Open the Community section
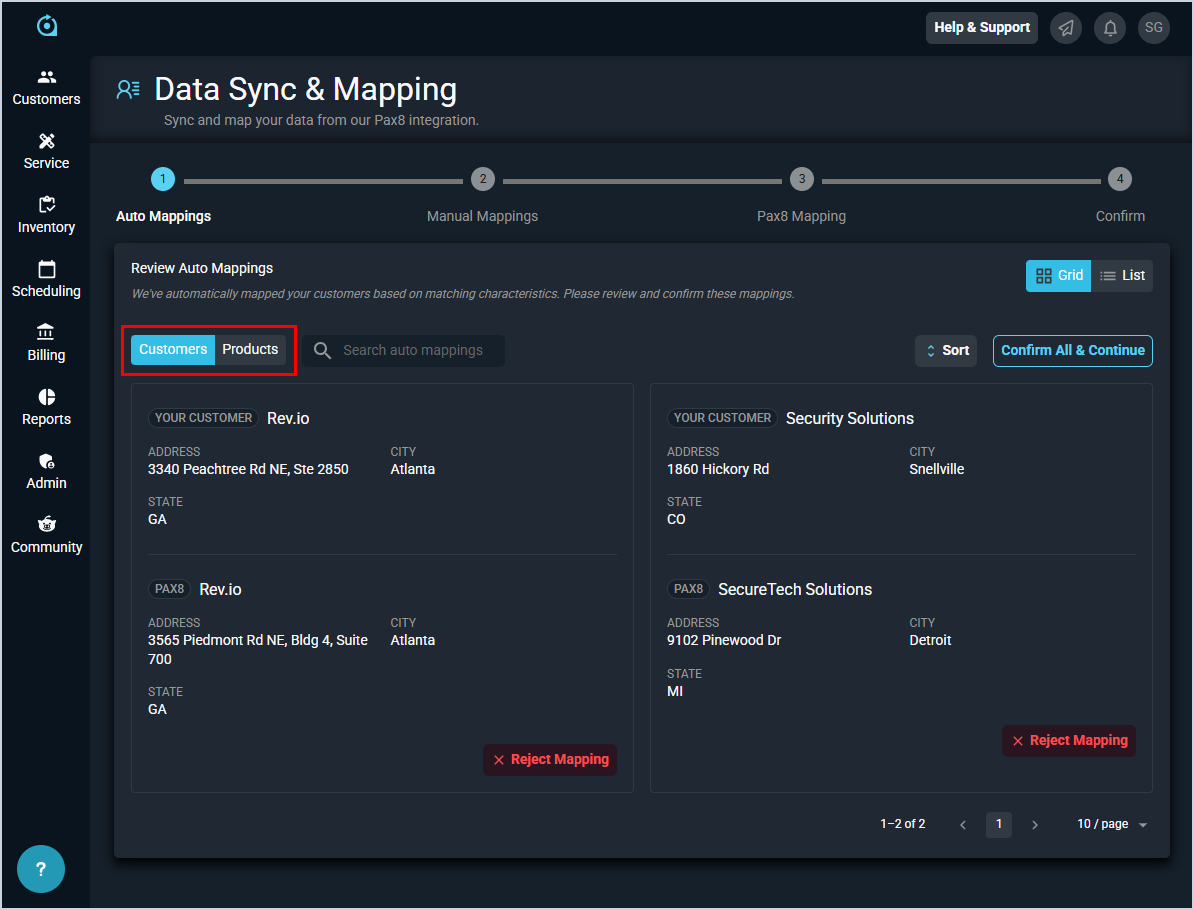 46,536
